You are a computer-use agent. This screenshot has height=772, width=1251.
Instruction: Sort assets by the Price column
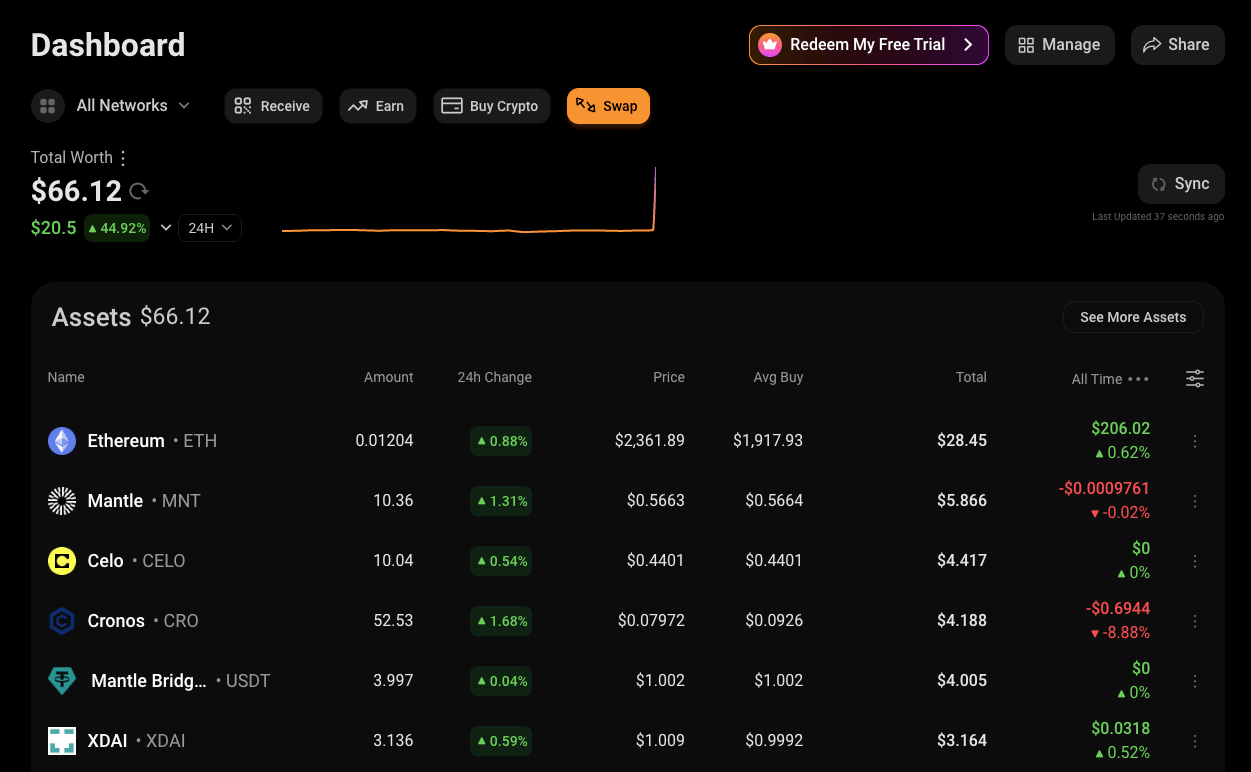669,377
